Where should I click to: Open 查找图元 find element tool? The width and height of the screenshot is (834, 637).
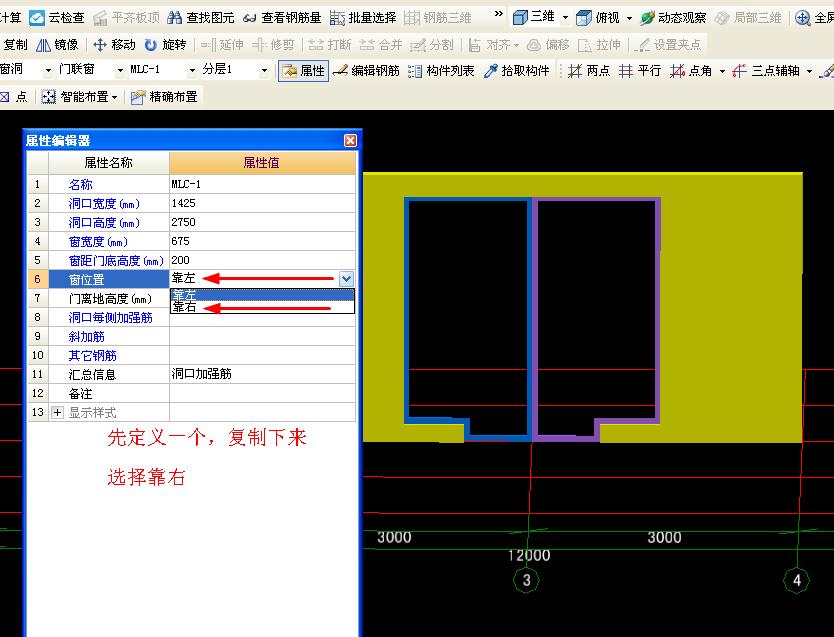click(x=203, y=18)
